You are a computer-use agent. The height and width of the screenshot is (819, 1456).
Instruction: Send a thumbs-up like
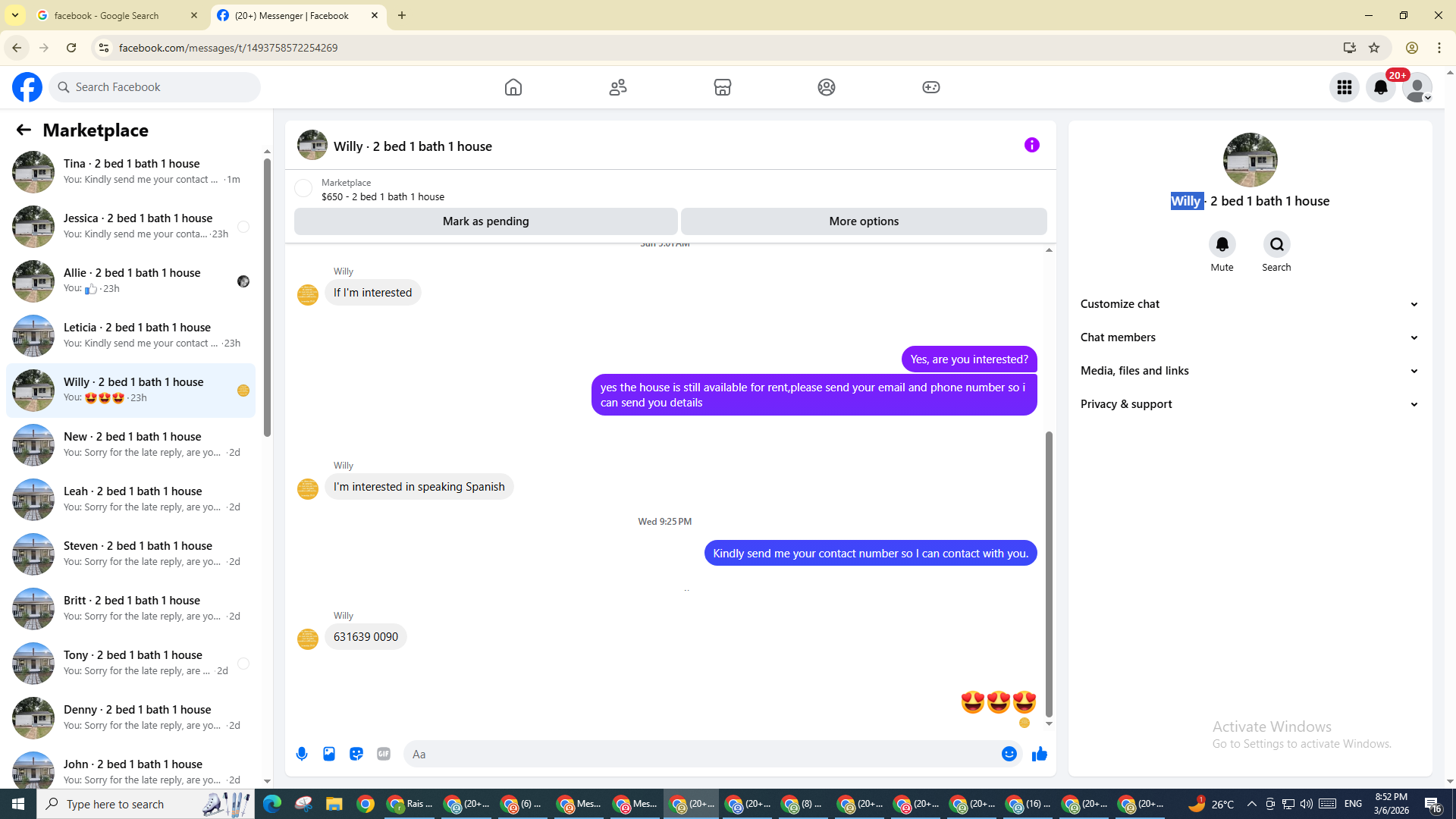tap(1039, 754)
